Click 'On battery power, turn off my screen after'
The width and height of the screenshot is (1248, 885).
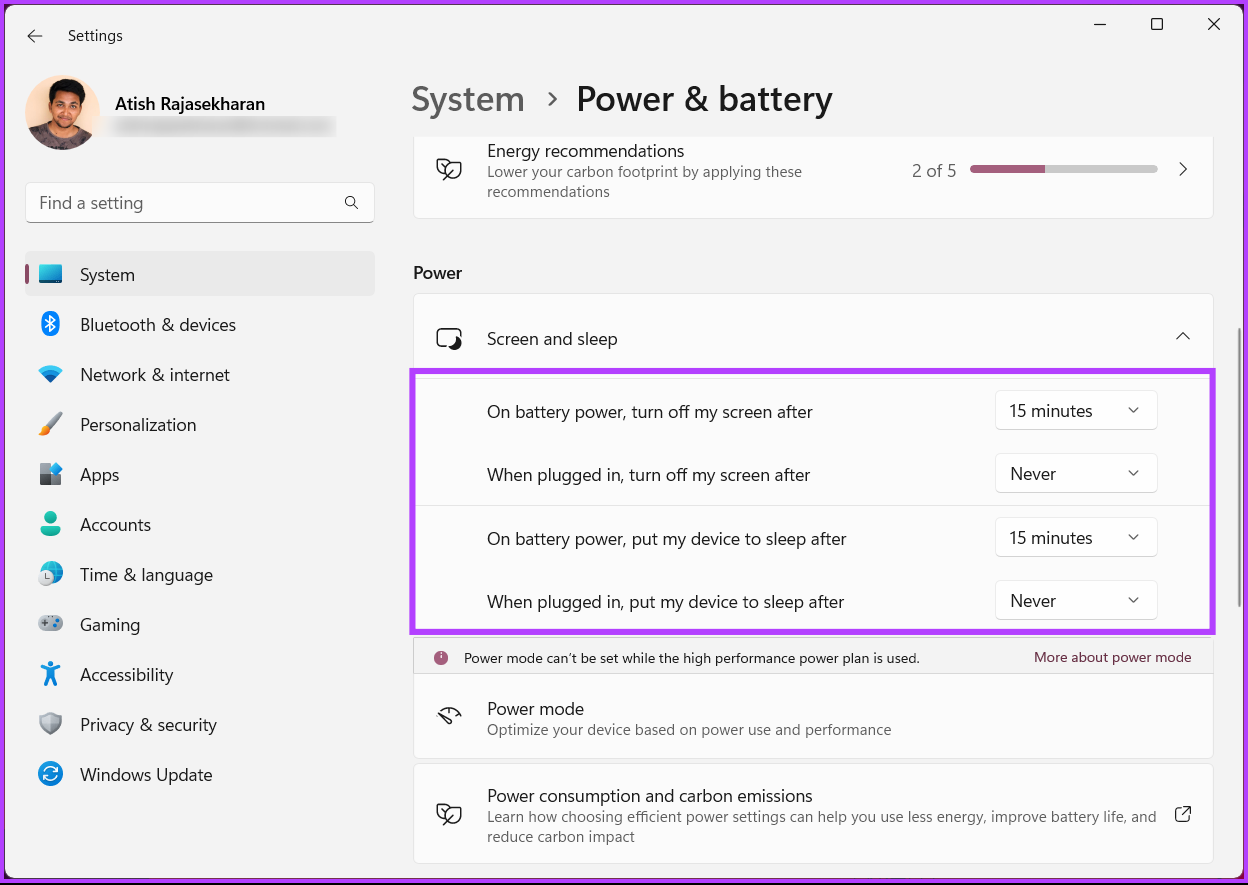pyautogui.click(x=650, y=412)
